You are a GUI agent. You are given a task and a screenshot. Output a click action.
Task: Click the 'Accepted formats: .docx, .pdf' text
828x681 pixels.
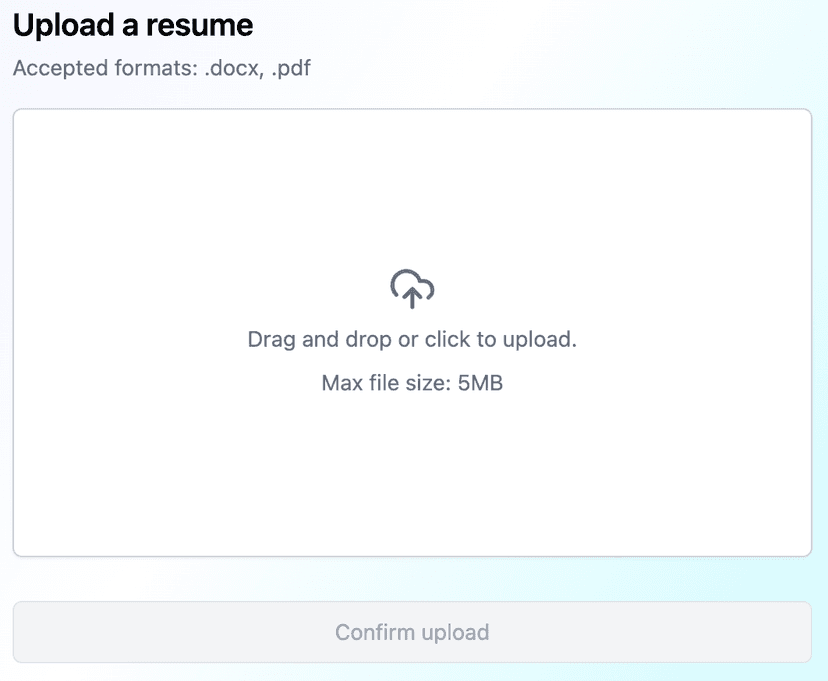160,68
